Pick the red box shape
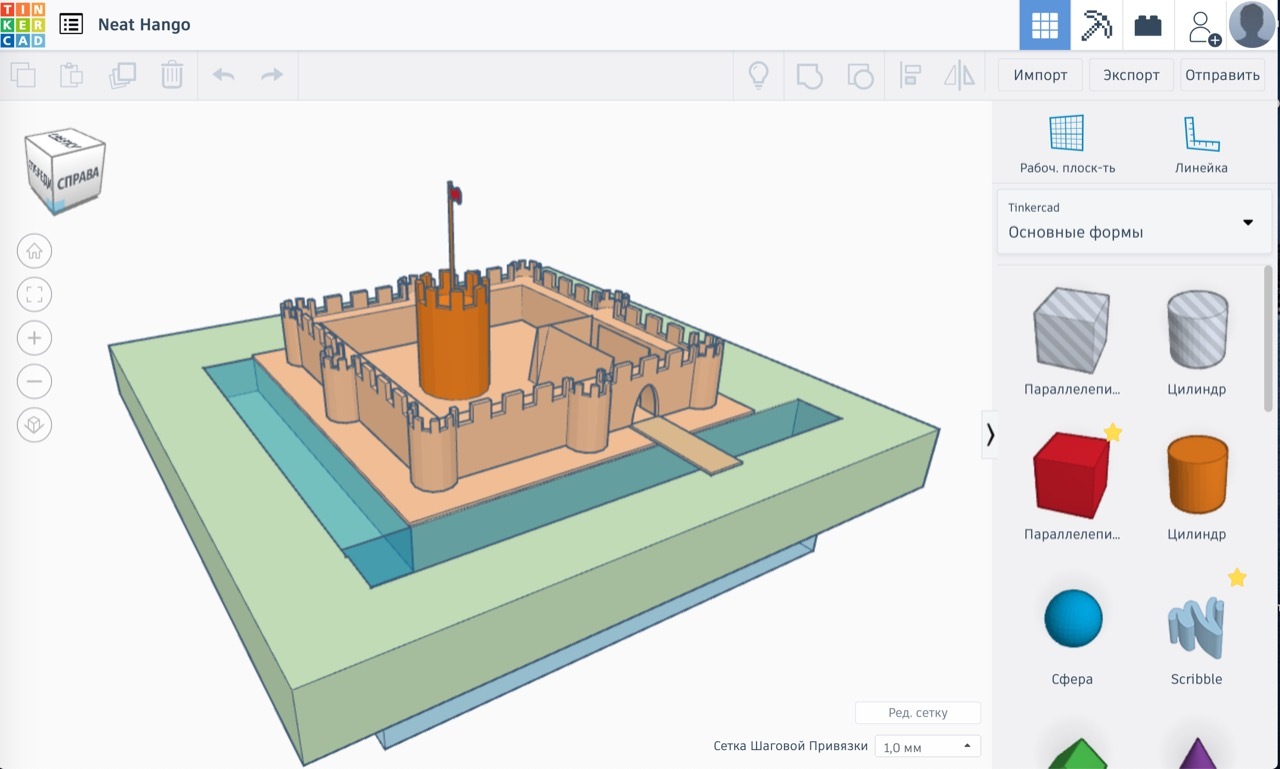 click(x=1072, y=476)
